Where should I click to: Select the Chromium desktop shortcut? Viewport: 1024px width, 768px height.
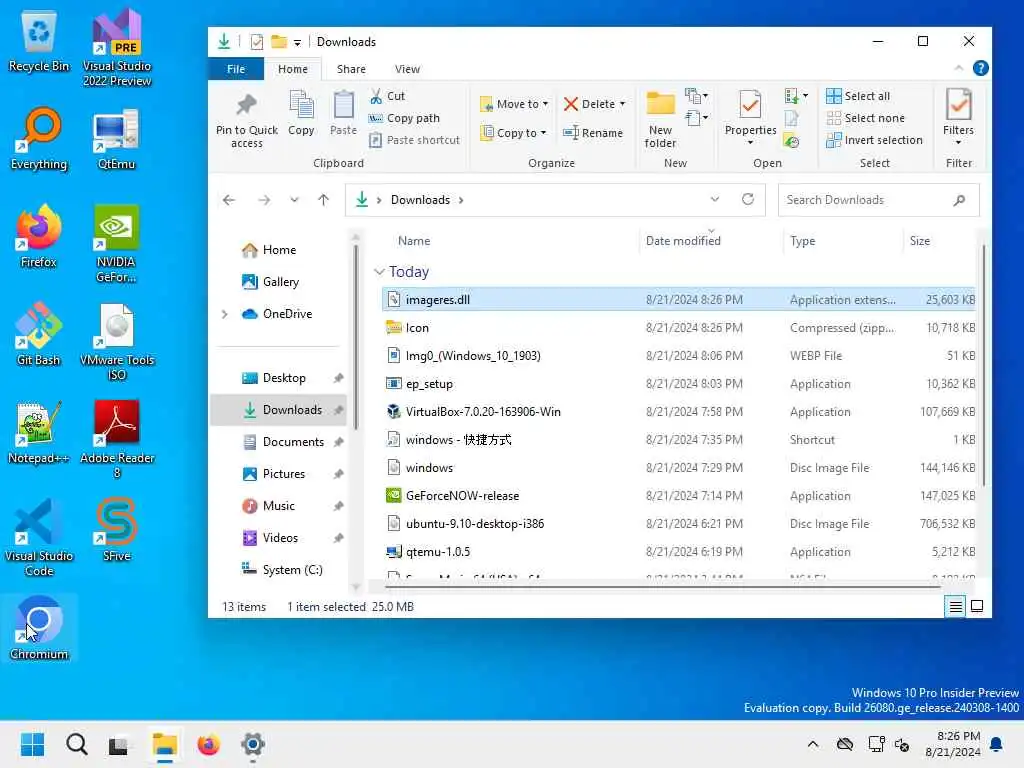[39, 628]
